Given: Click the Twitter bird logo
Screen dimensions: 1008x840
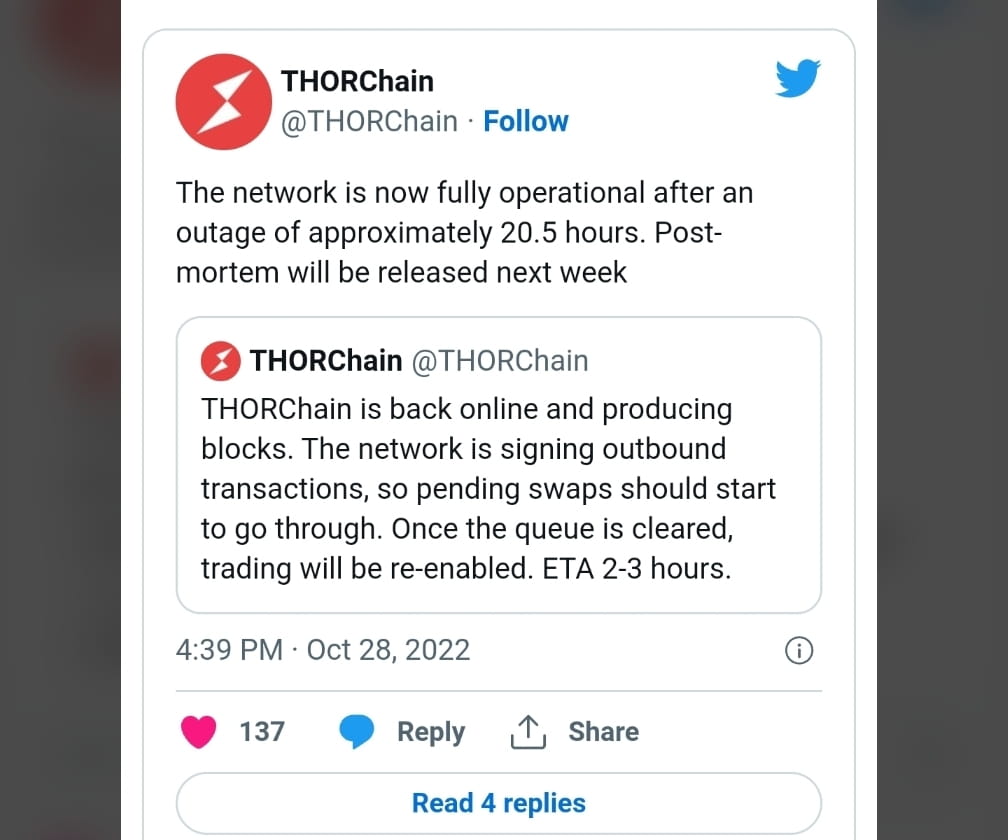Looking at the screenshot, I should (x=797, y=78).
